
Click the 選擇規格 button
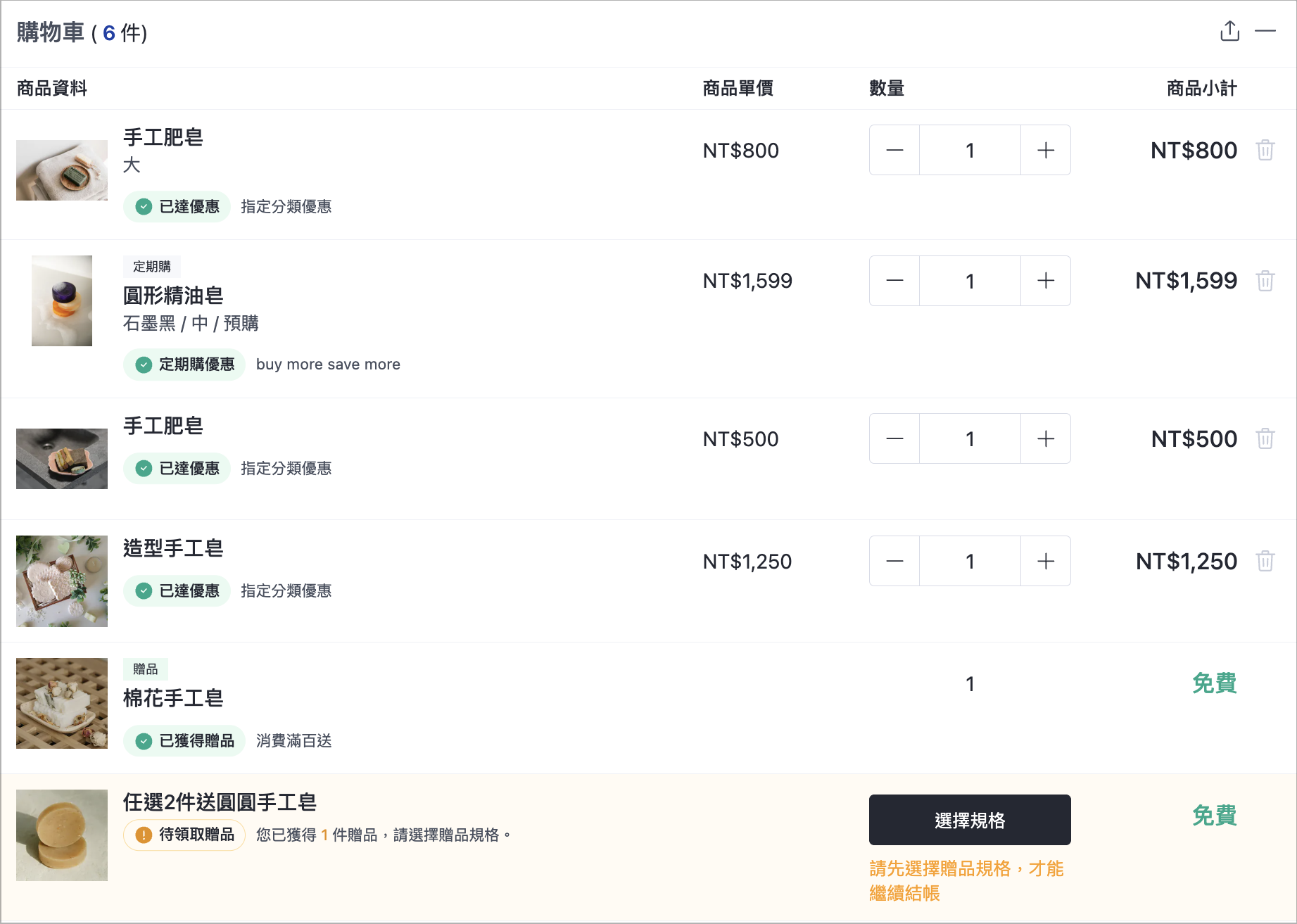pos(970,820)
